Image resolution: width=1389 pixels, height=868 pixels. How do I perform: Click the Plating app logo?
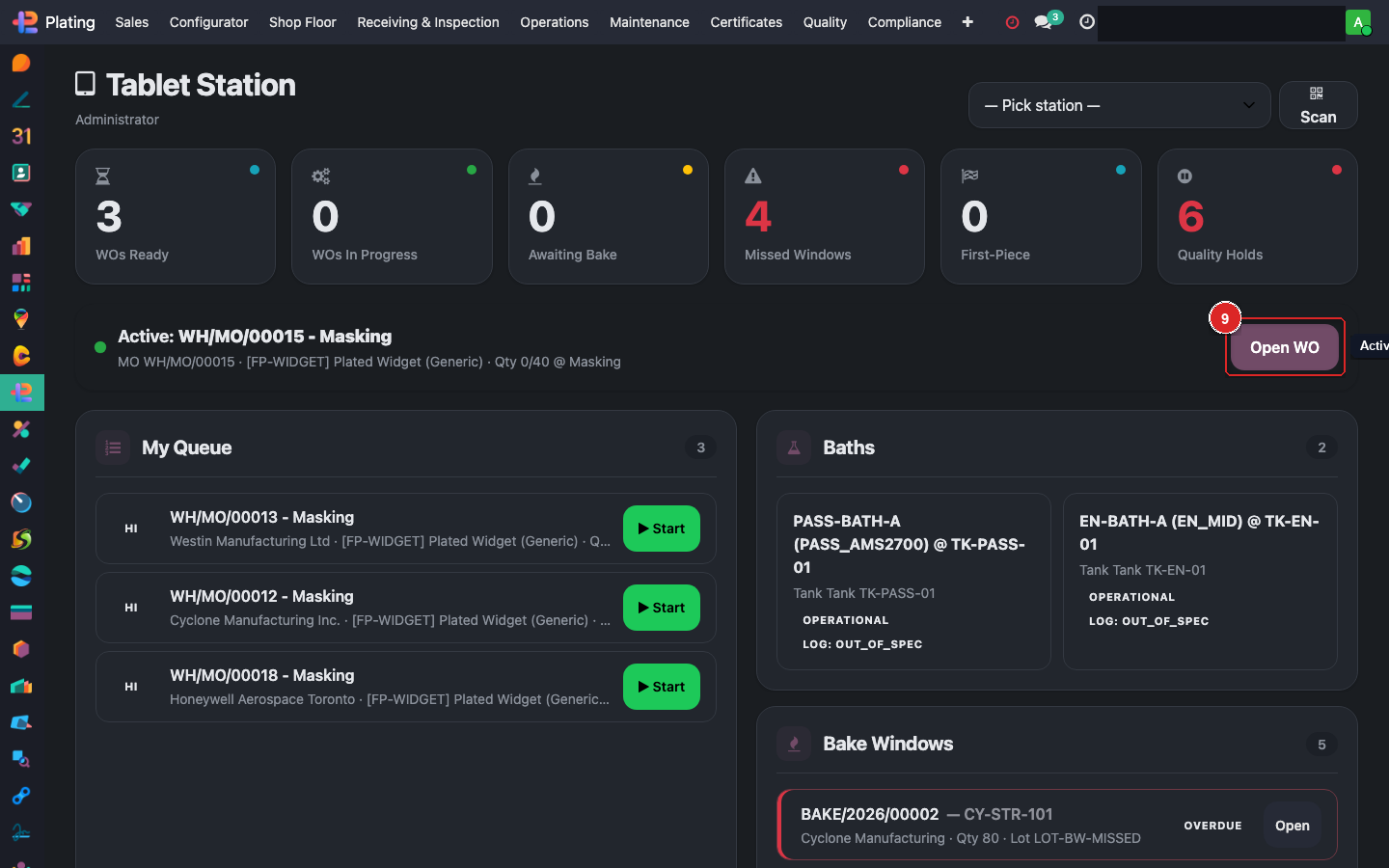tap(25, 21)
